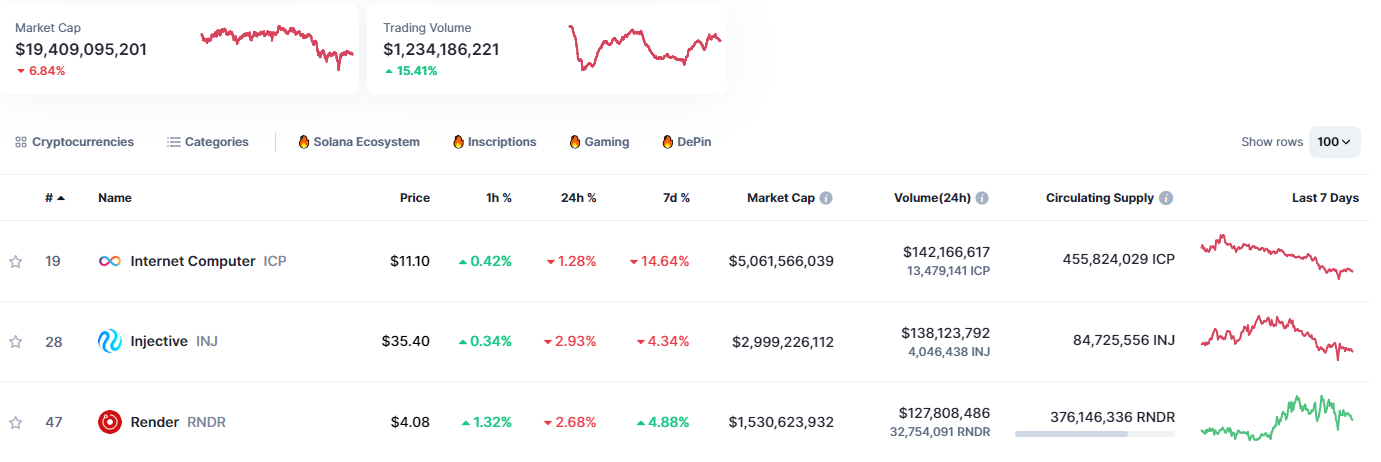Screen dimensions: 1381x462
Task: Switch to the Categories tab
Action: click(208, 142)
